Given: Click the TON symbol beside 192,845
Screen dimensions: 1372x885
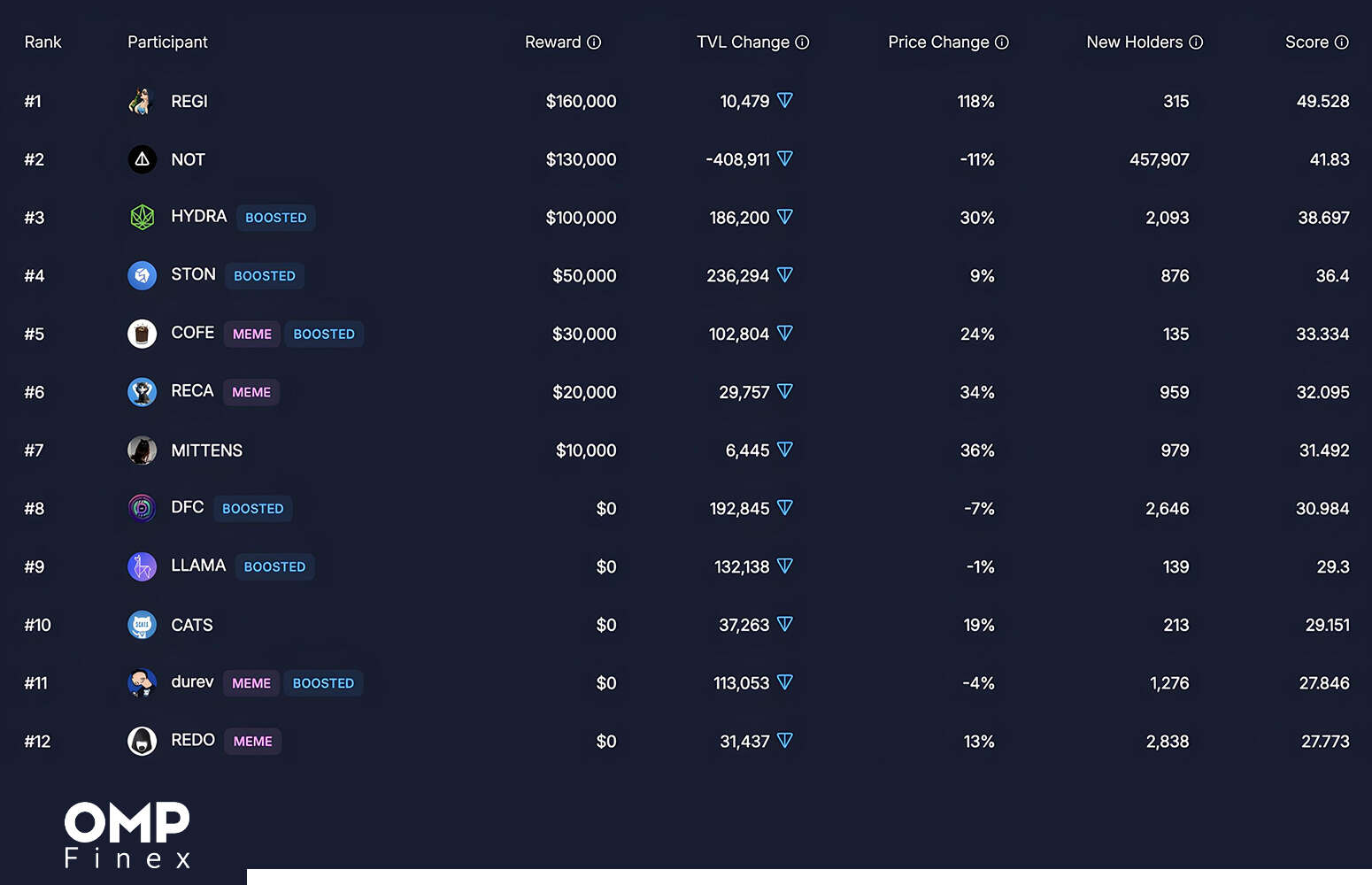Looking at the screenshot, I should [784, 508].
